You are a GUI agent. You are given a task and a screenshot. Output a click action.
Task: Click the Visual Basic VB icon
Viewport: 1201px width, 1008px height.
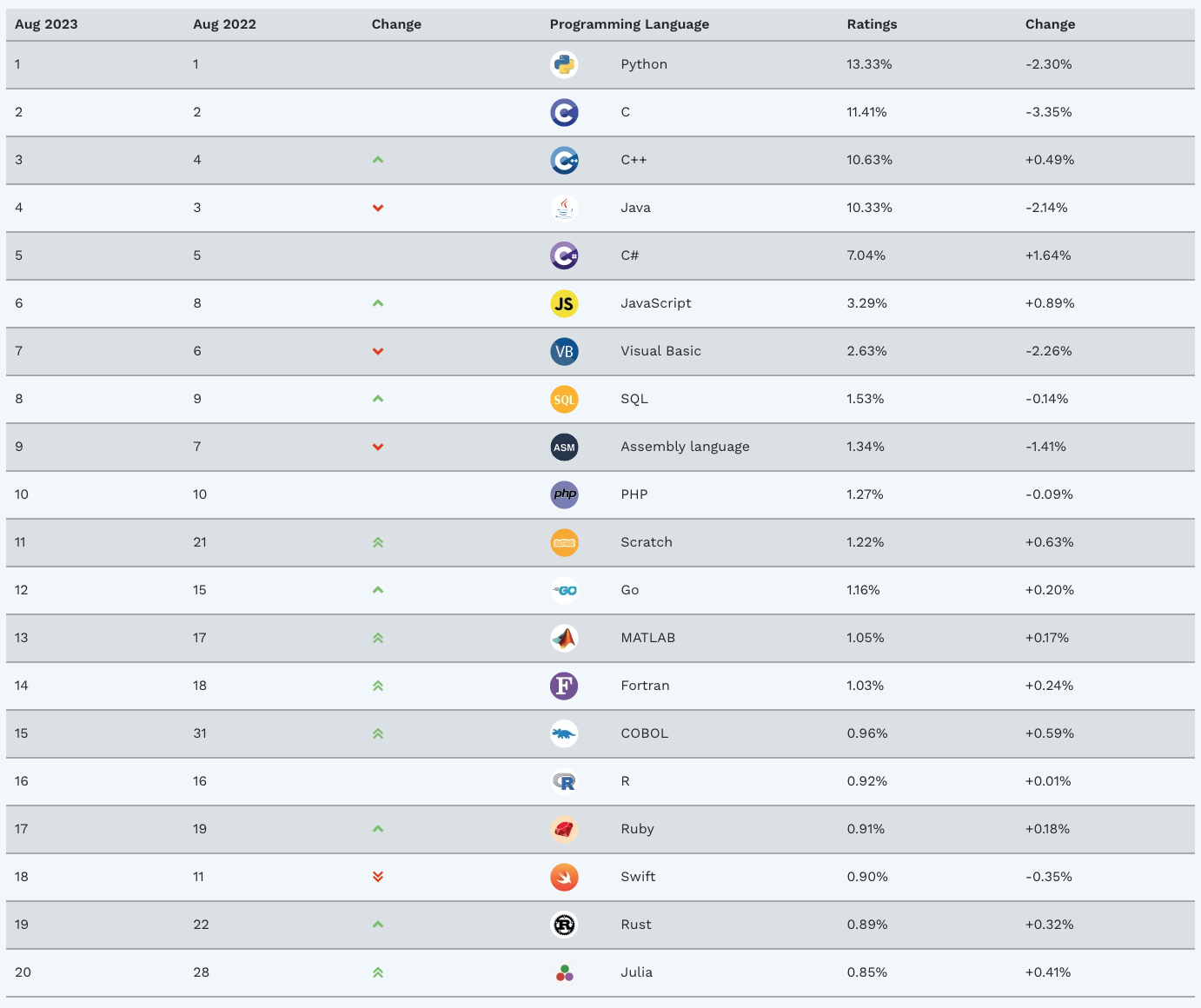[564, 351]
